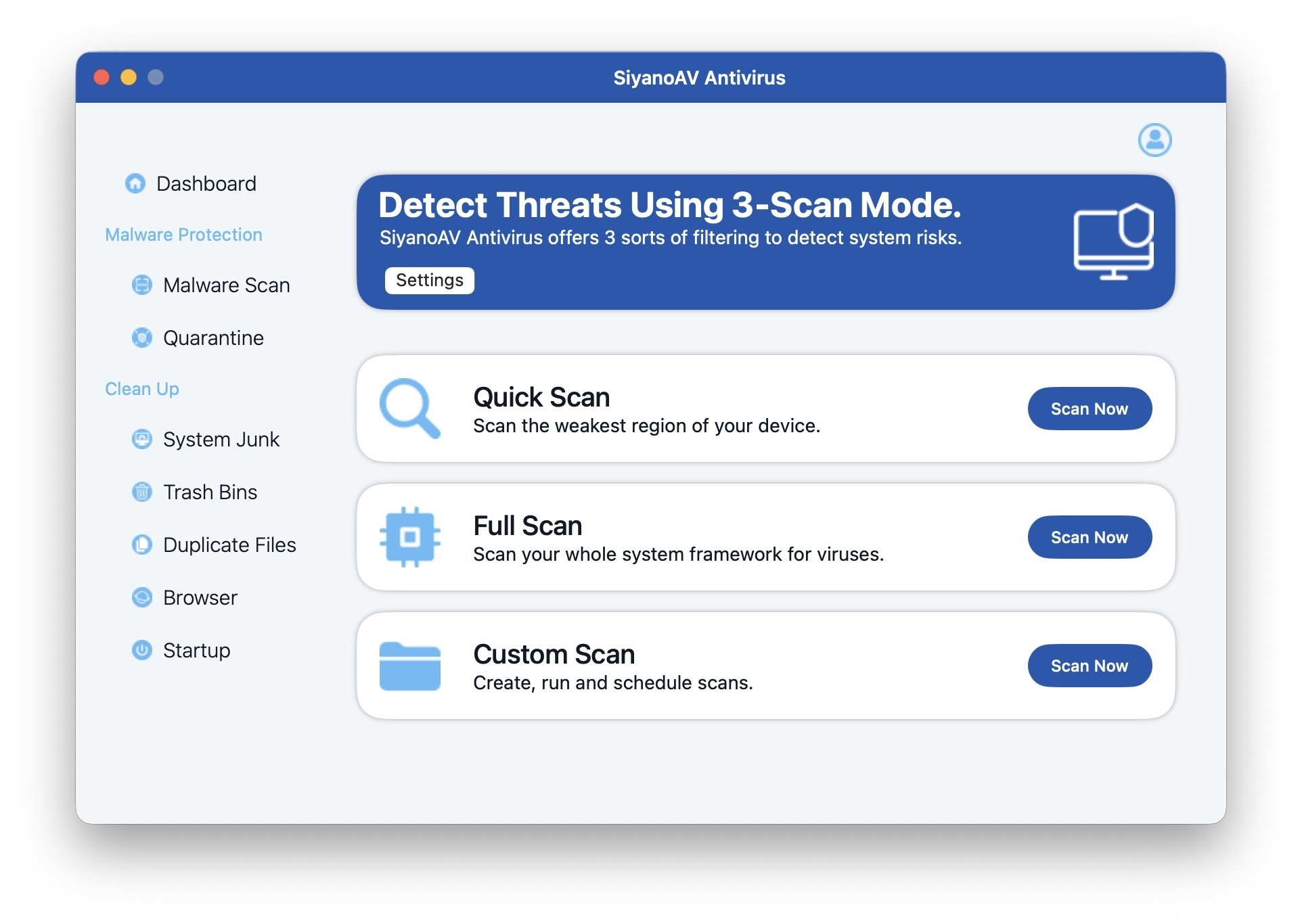Select the Dashboard home icon
The height and width of the screenshot is (924, 1302).
point(137,183)
